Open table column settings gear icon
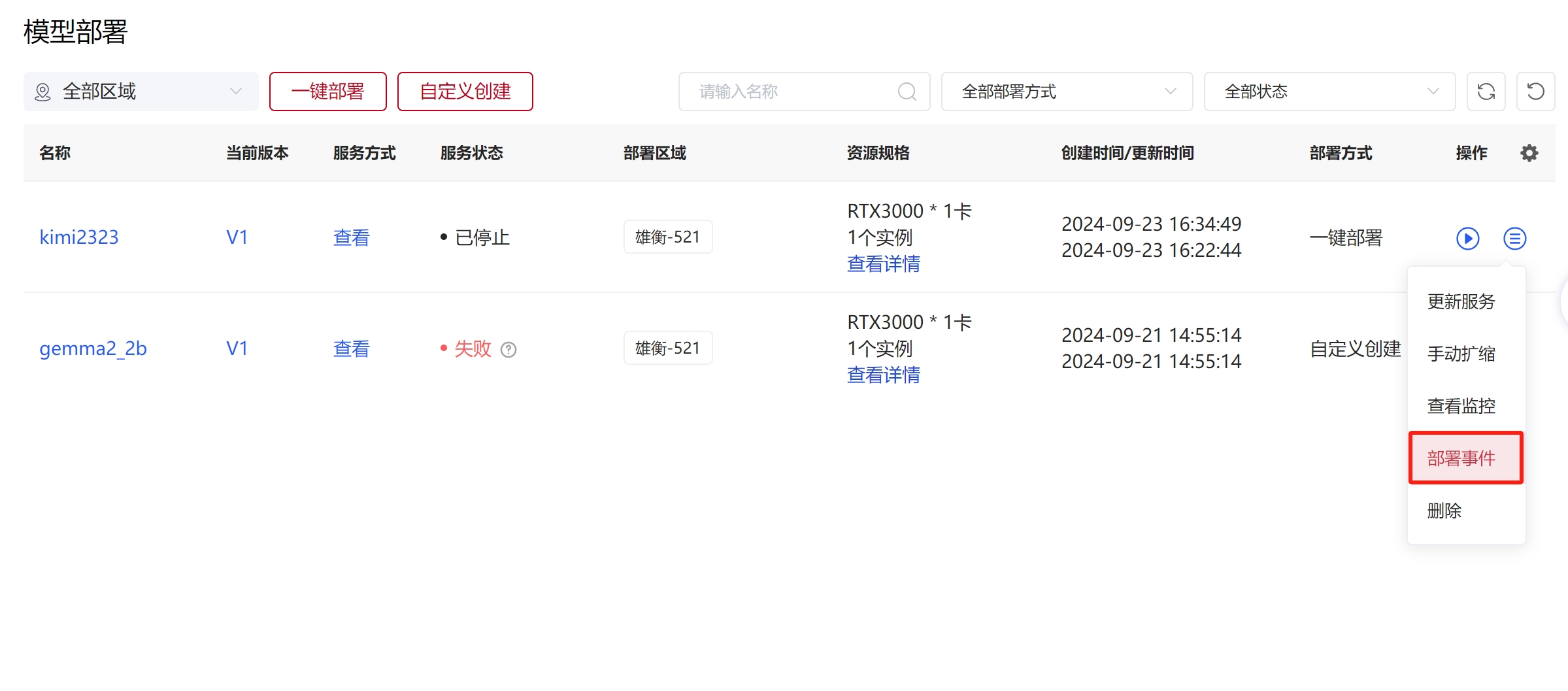Screen dimensions: 1568x691 (1529, 153)
